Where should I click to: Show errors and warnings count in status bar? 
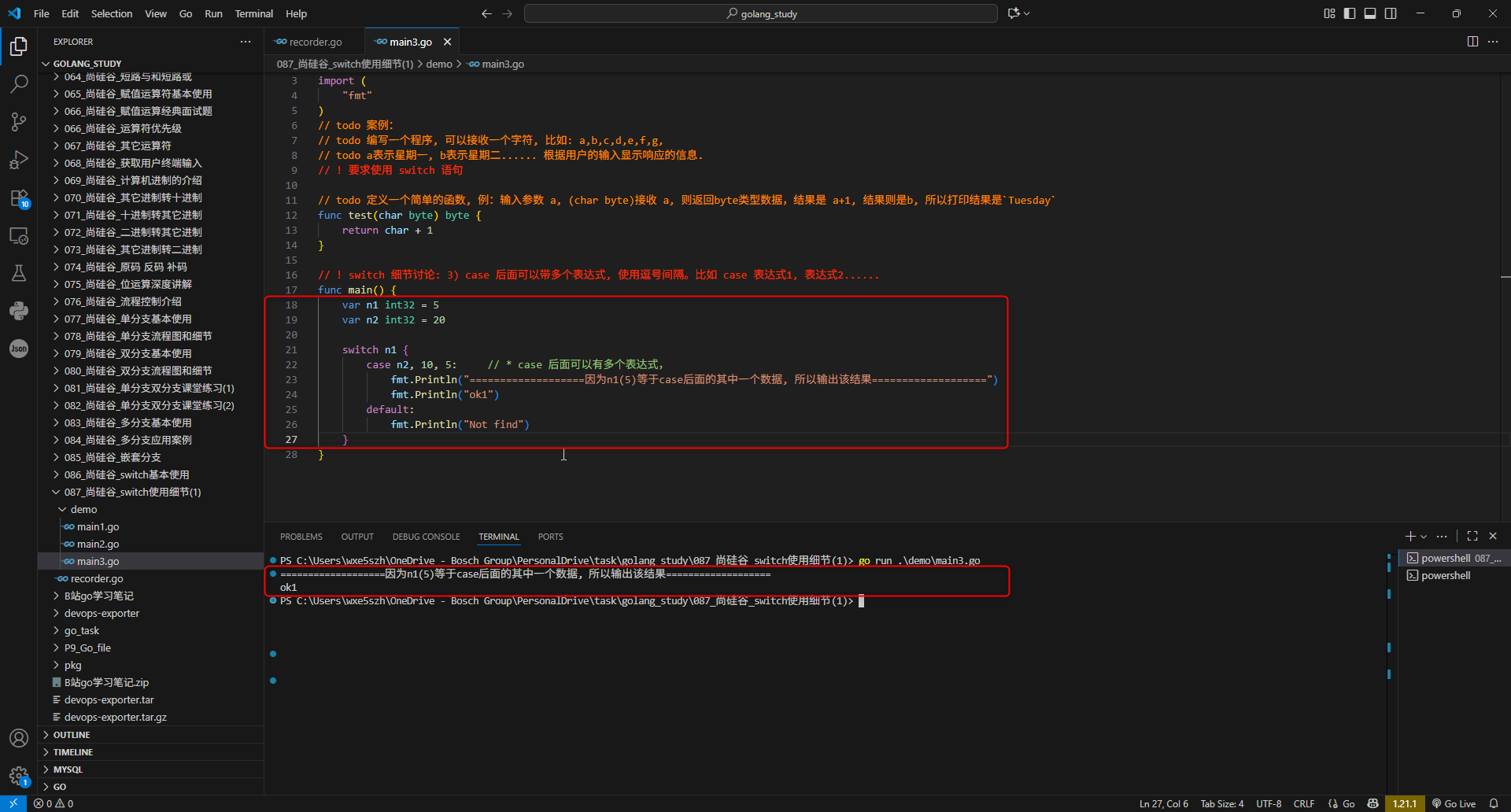click(x=54, y=803)
